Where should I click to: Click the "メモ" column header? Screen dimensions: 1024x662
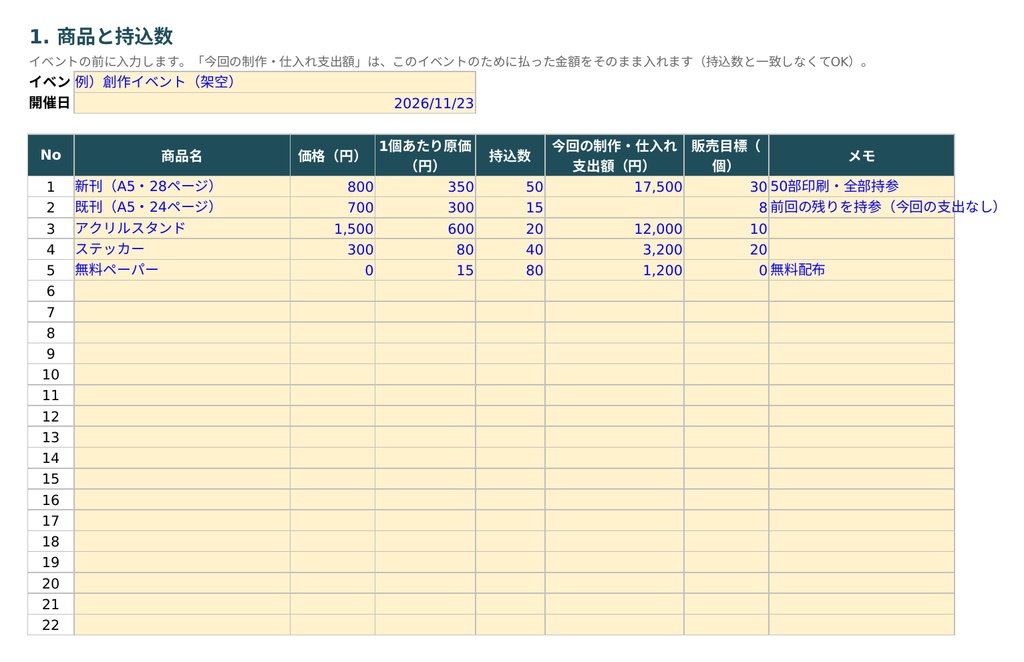click(x=861, y=155)
